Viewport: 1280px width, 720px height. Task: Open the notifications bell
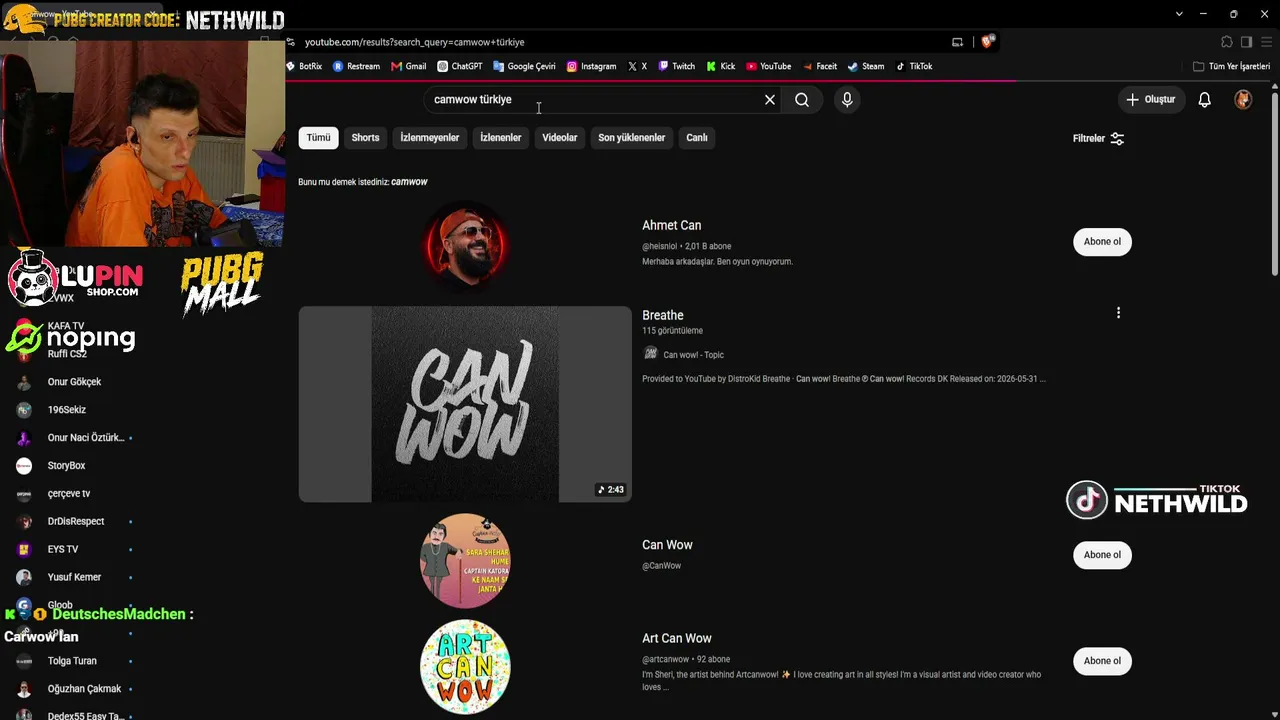click(1205, 100)
